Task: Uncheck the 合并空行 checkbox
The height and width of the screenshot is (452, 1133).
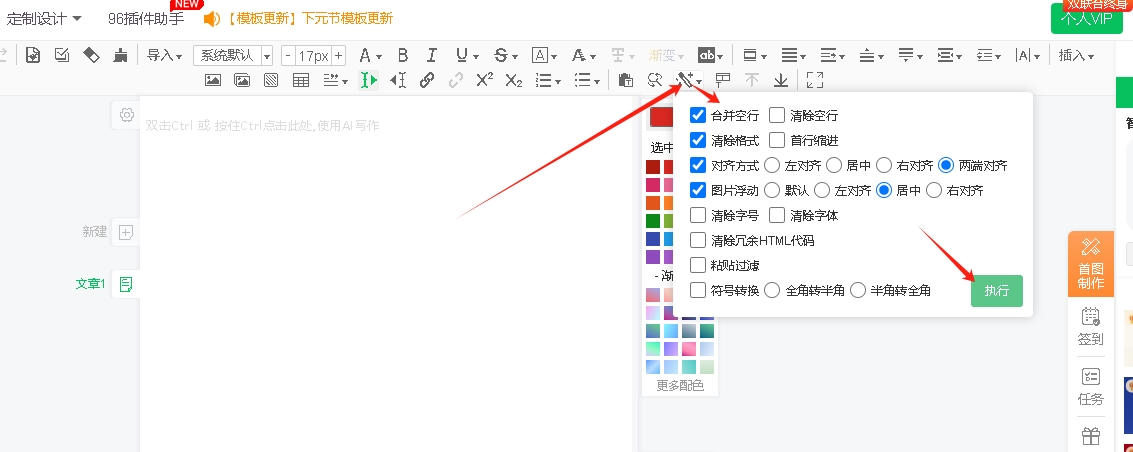Action: (x=698, y=115)
